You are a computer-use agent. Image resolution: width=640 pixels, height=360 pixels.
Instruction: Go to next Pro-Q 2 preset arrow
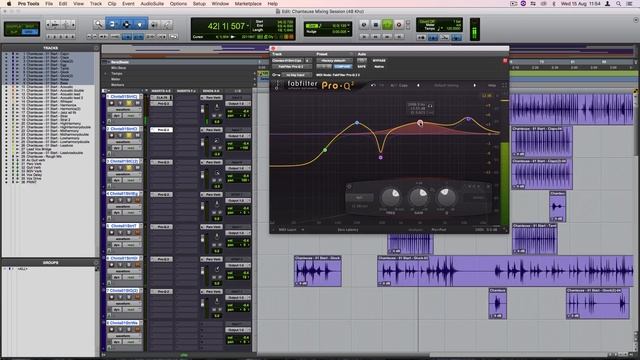pos(474,85)
